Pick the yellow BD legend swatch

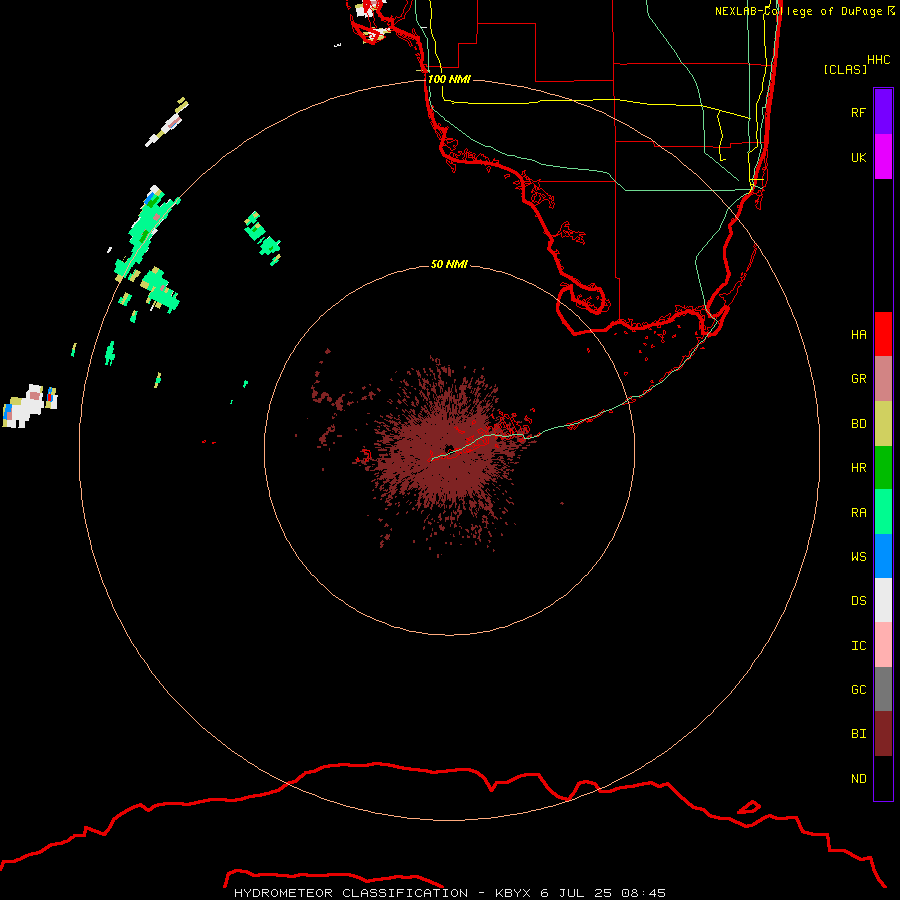(x=883, y=424)
